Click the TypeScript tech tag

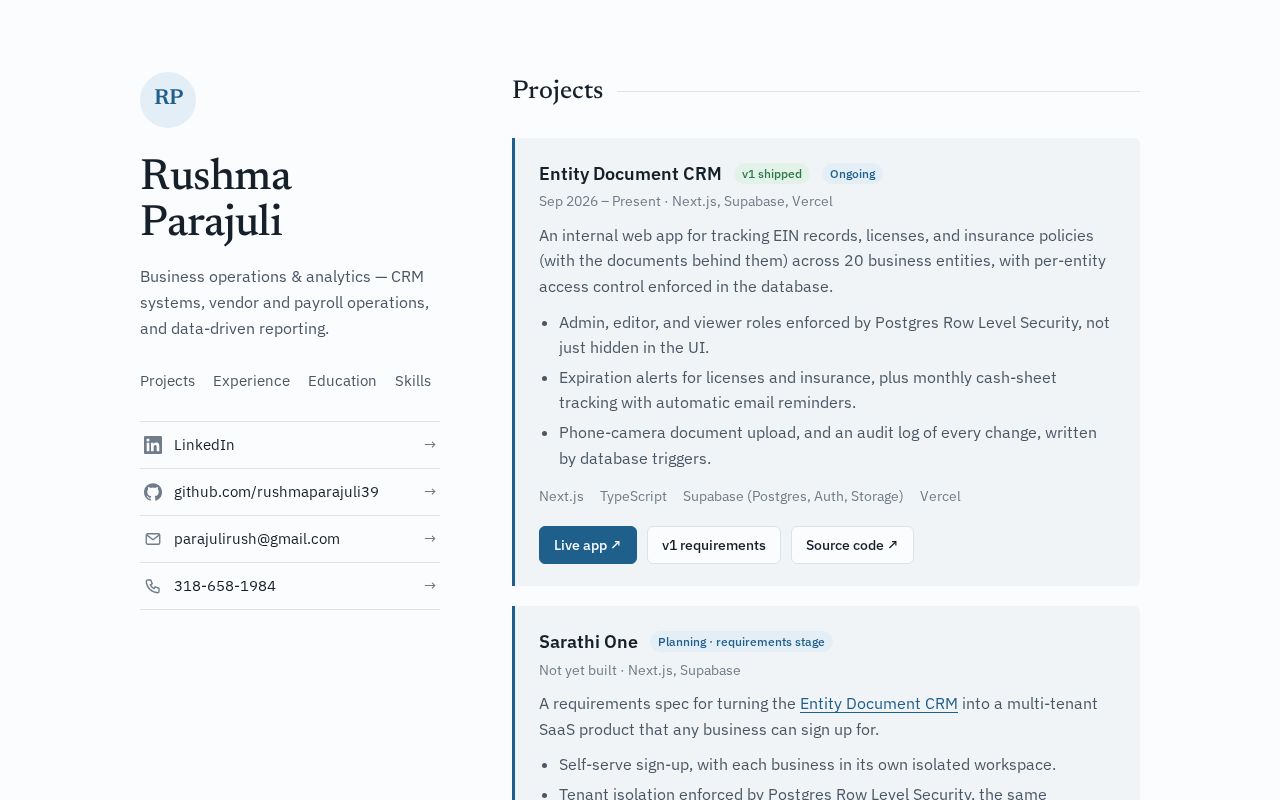pos(633,496)
